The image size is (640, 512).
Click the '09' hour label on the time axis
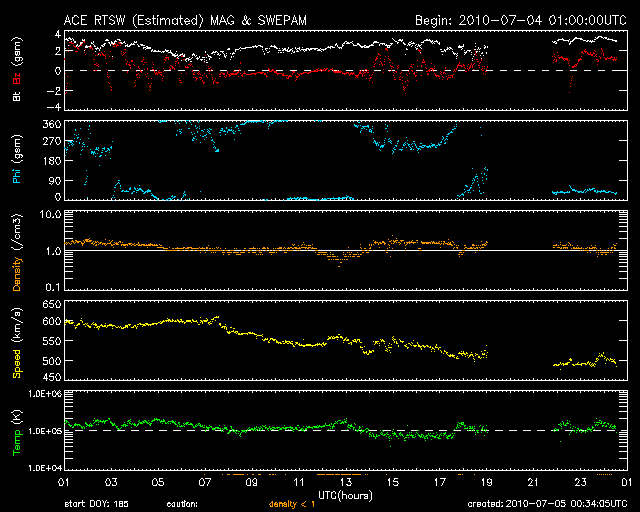pyautogui.click(x=251, y=483)
